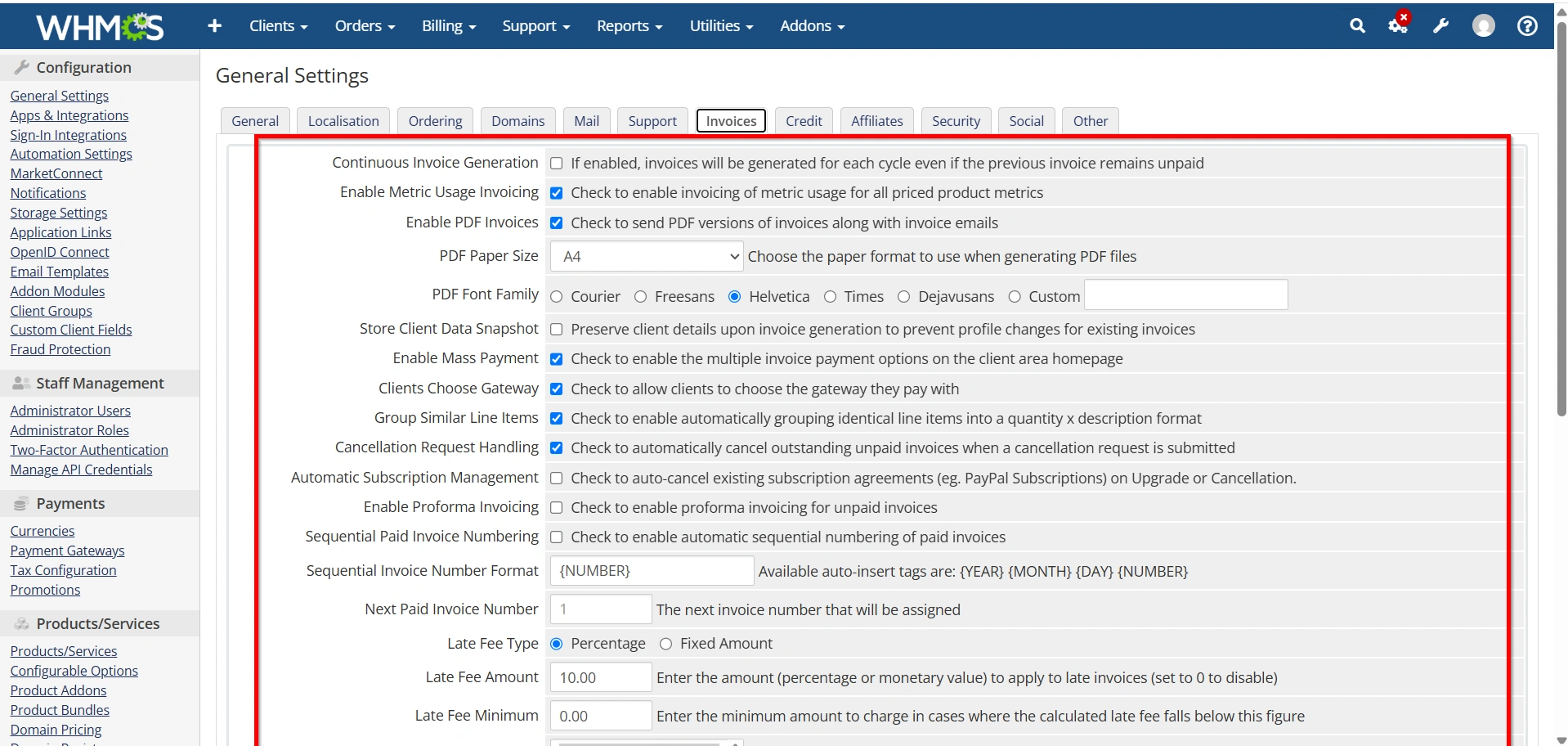
Task: Open the help question mark icon
Action: coord(1527,26)
